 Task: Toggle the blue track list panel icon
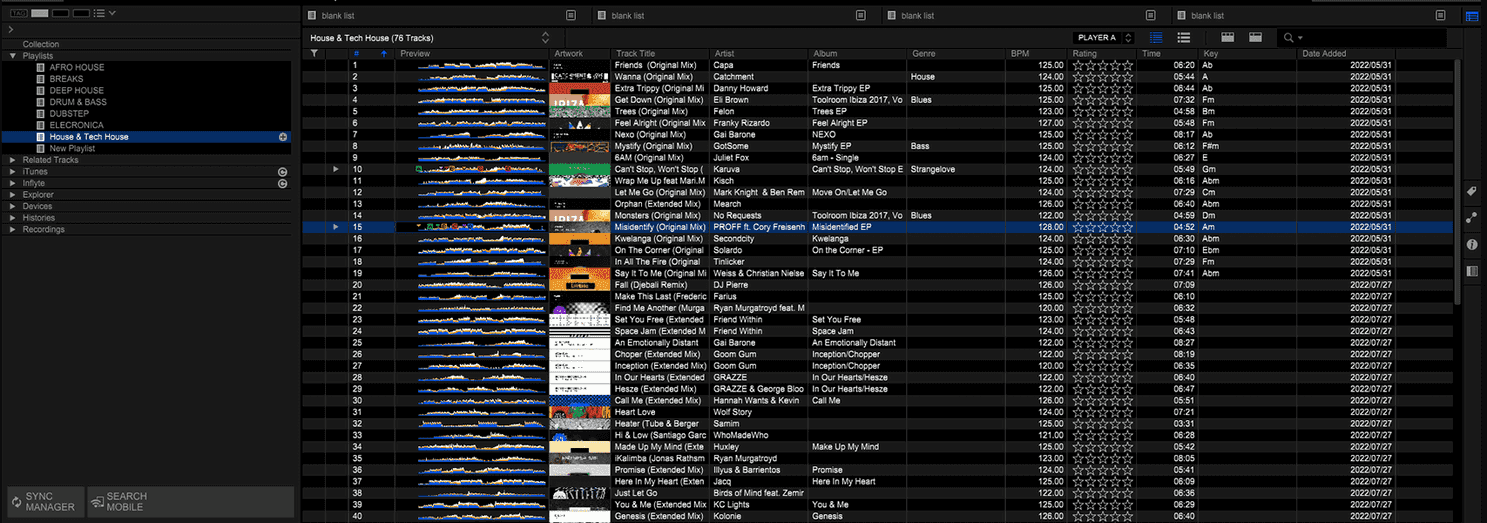(x=1472, y=15)
